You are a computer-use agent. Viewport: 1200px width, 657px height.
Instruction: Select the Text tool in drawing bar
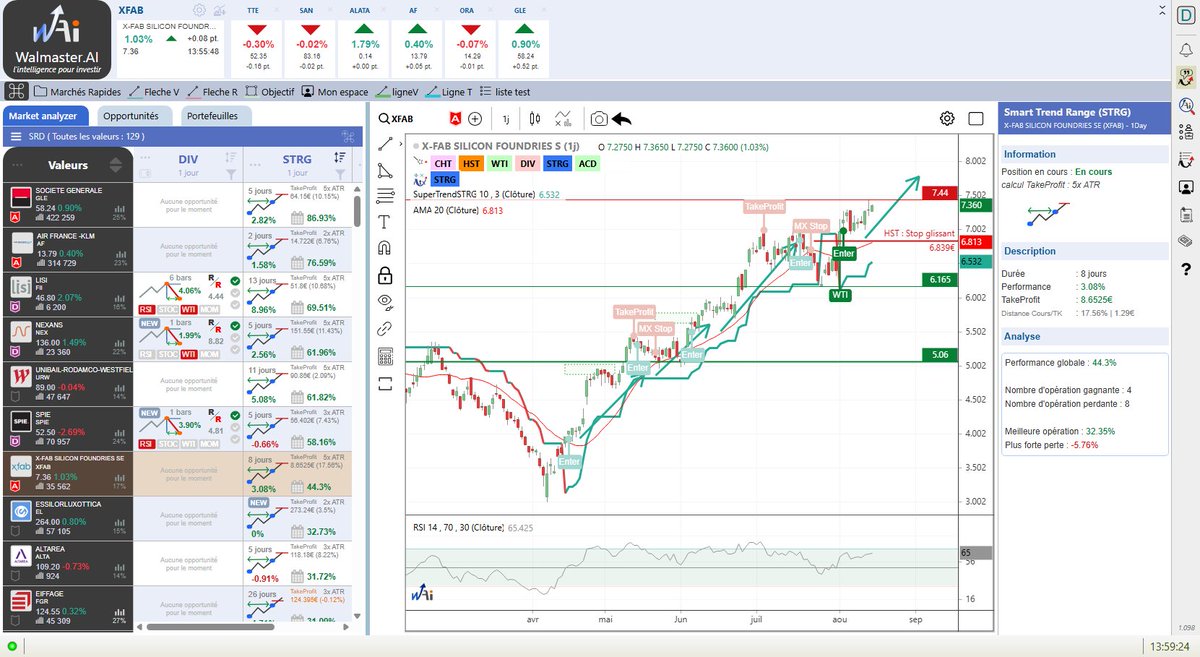tap(386, 222)
